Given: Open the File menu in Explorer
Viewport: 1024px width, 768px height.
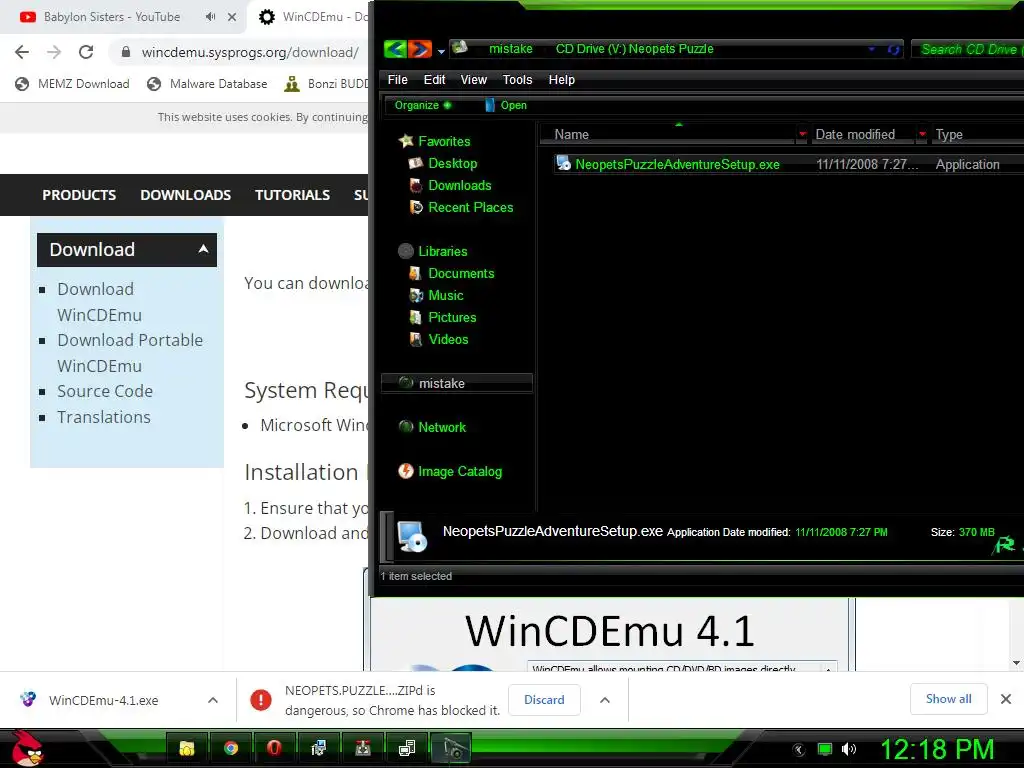Looking at the screenshot, I should point(397,80).
